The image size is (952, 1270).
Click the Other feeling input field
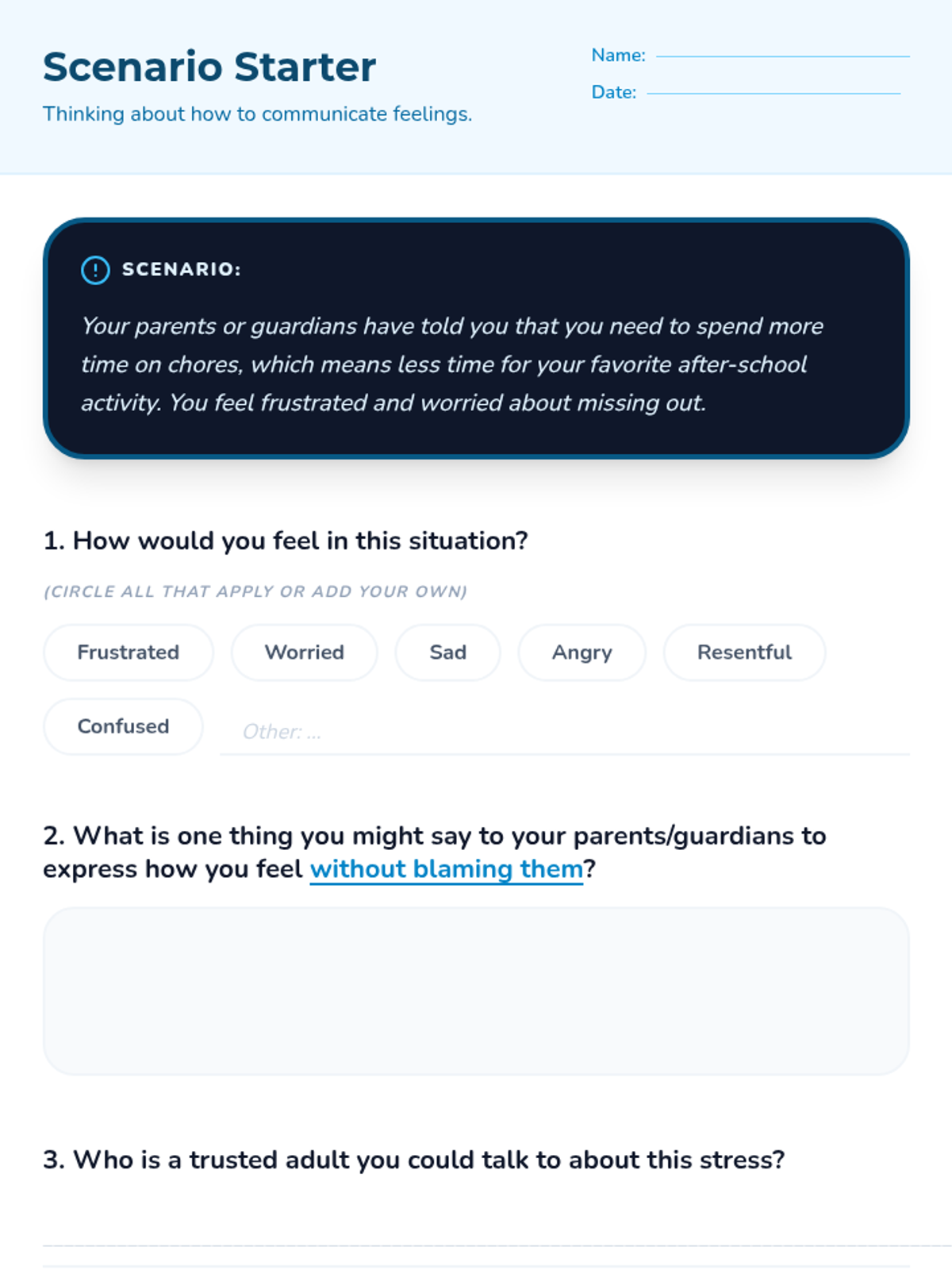tap(565, 731)
